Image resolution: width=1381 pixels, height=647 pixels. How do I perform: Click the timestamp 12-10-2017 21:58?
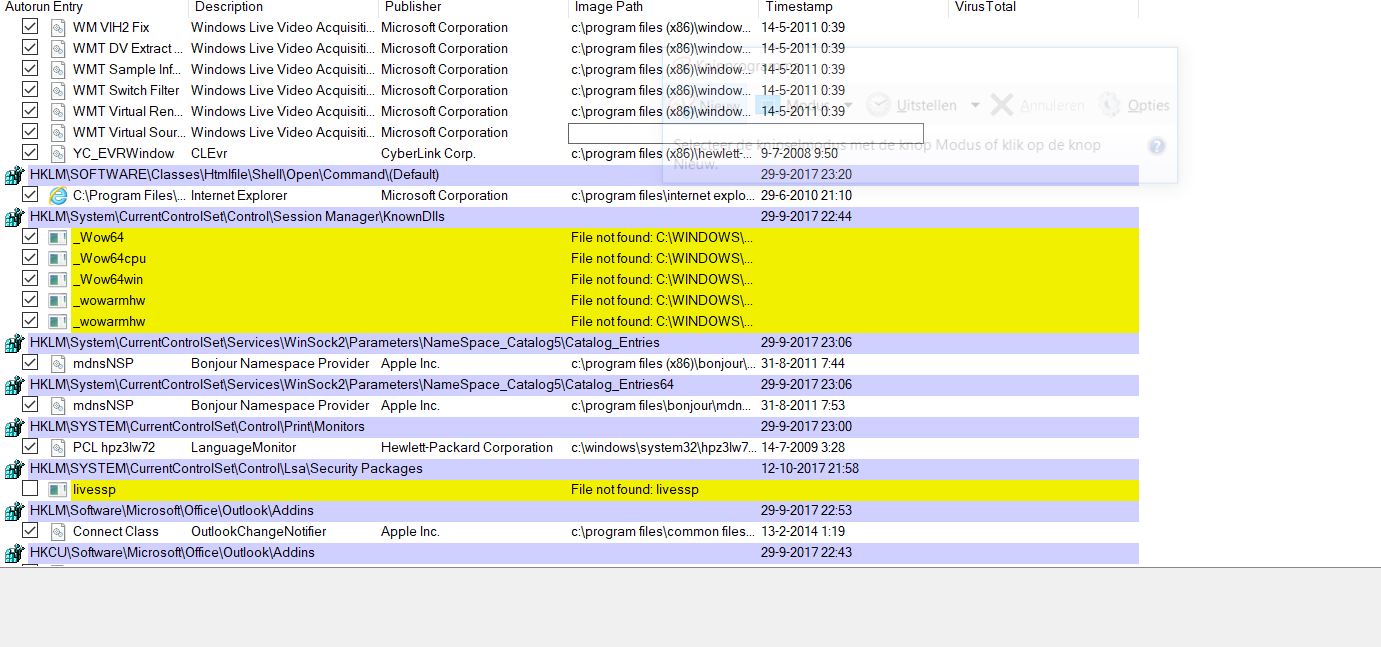[810, 468]
